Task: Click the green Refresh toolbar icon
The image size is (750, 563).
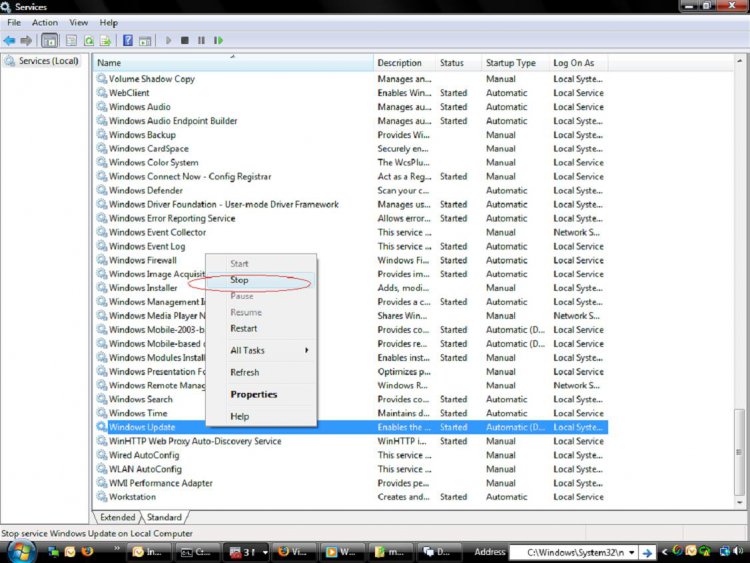Action: tap(88, 41)
